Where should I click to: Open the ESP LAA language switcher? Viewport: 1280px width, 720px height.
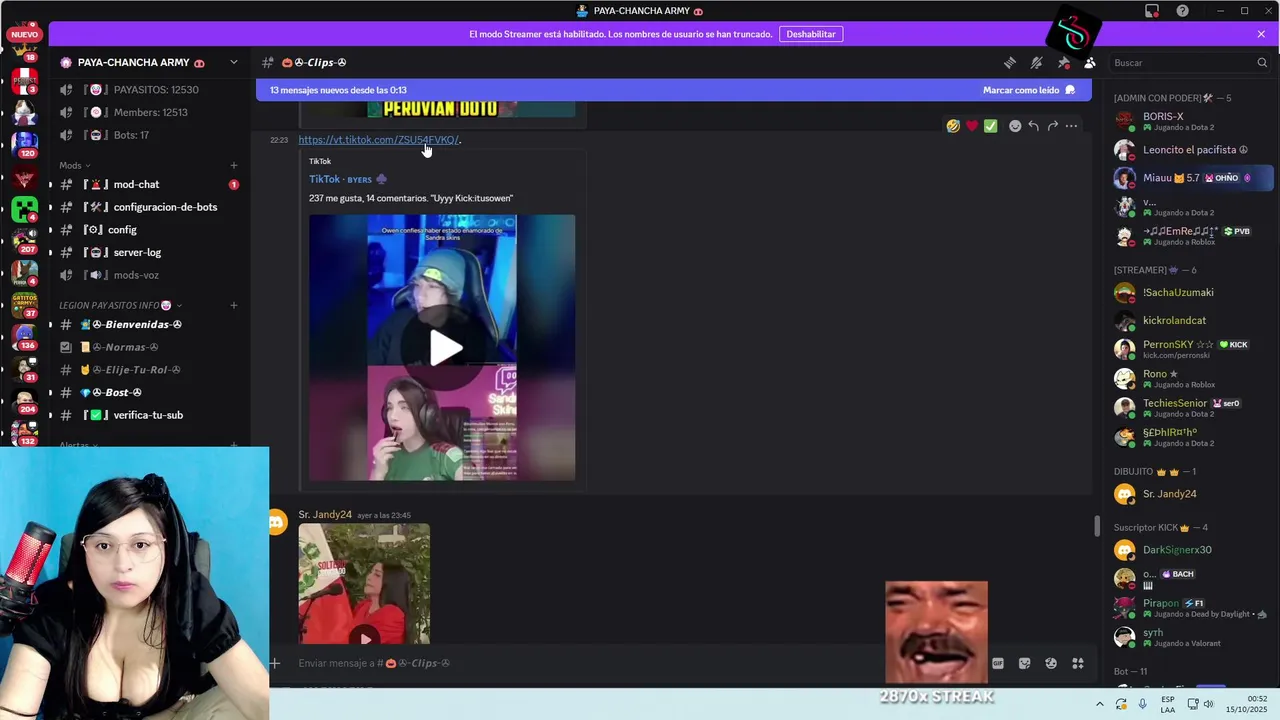click(x=1168, y=704)
